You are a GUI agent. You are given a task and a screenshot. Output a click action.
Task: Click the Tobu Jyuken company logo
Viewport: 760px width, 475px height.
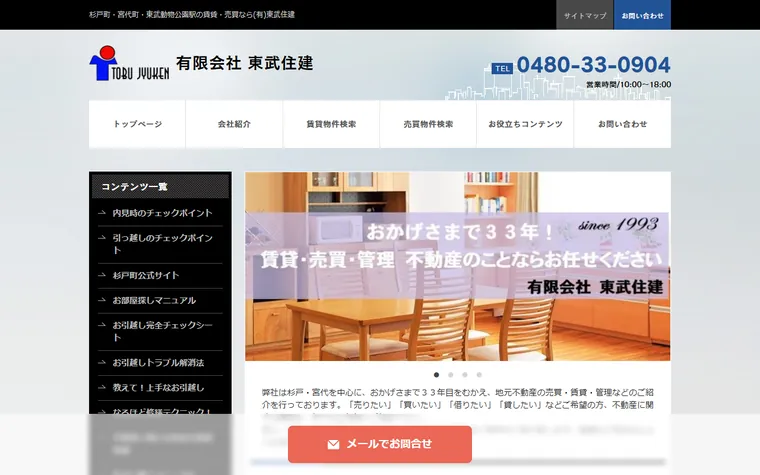[129, 63]
